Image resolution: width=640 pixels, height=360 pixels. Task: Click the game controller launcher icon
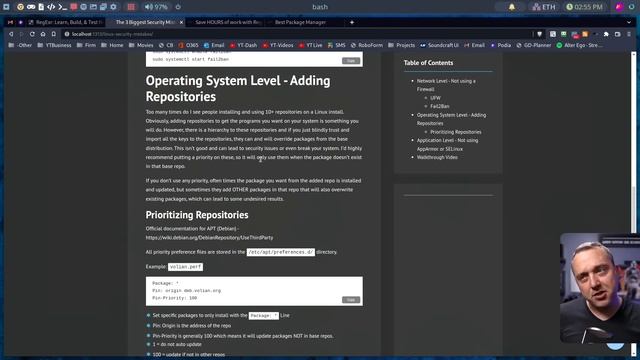[x=31, y=7]
